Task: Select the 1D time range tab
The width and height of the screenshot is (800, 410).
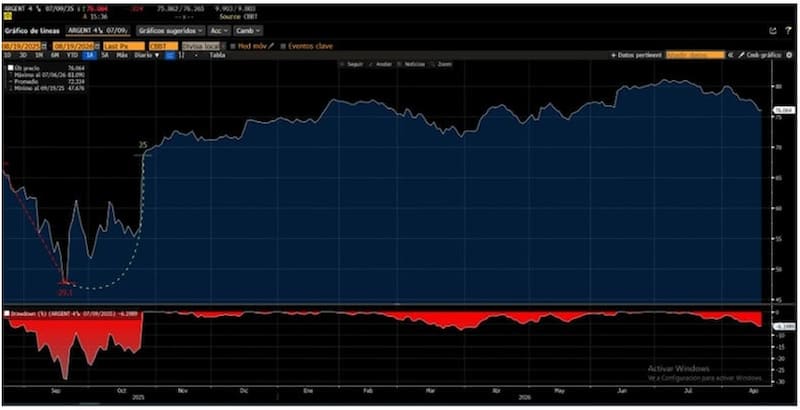Action: [8, 55]
